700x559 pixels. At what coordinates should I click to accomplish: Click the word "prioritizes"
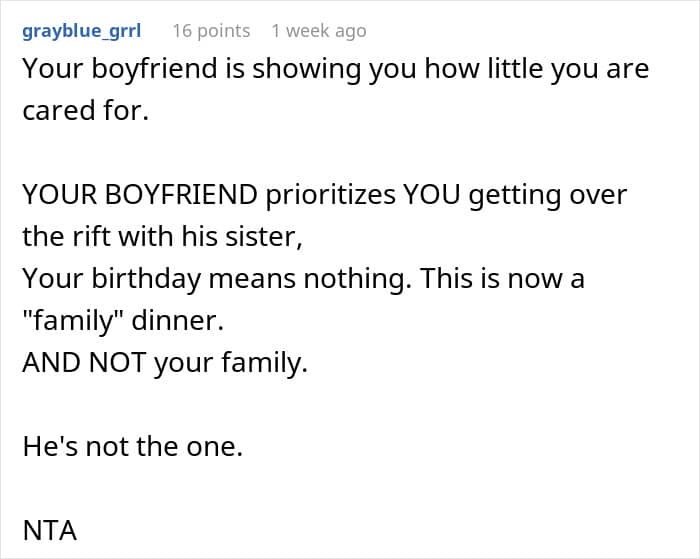tap(331, 195)
